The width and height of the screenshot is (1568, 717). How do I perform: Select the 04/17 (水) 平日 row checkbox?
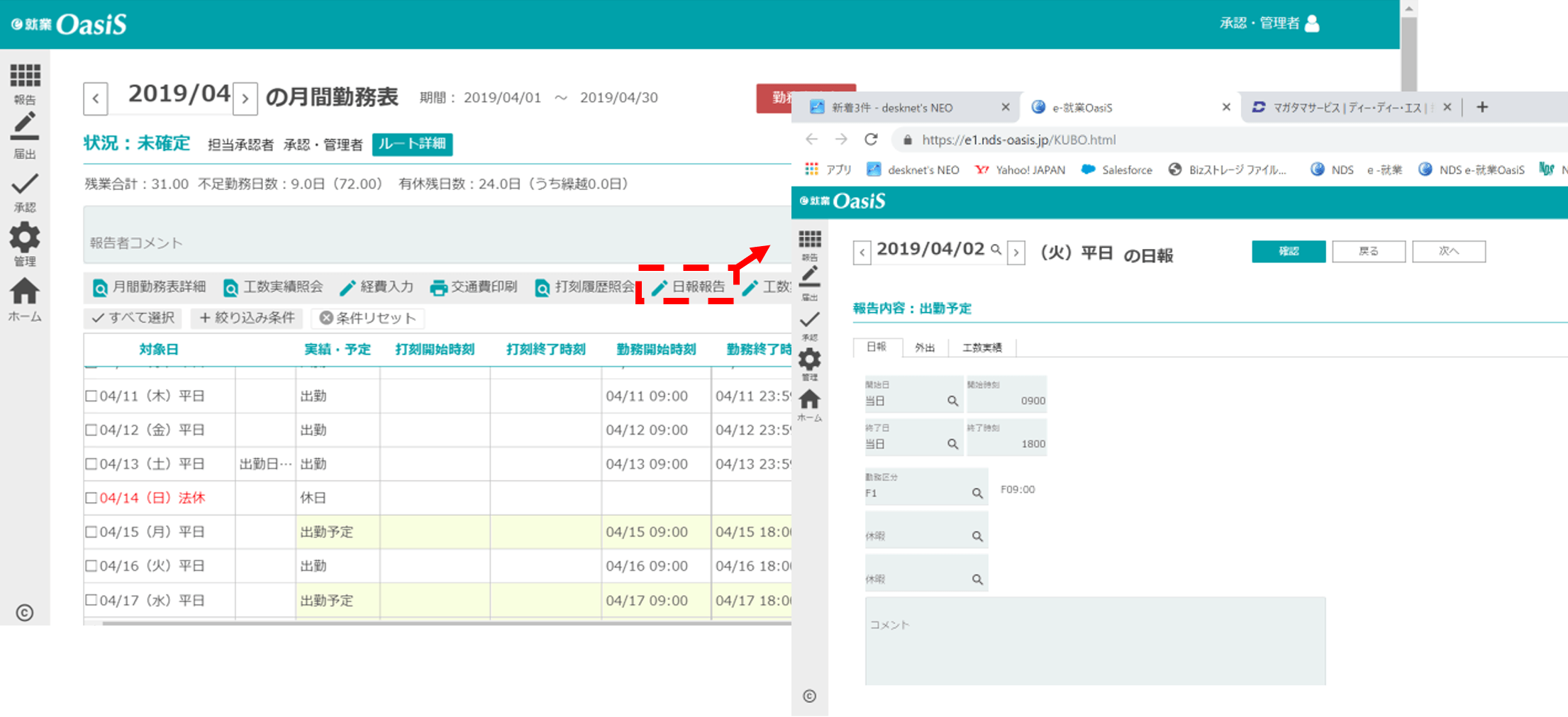click(91, 600)
